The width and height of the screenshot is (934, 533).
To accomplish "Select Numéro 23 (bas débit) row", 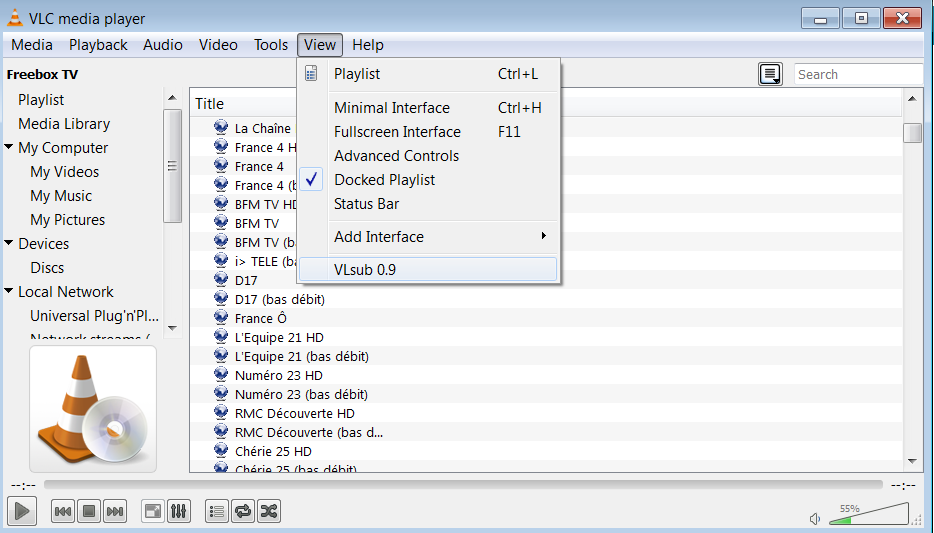I will click(546, 394).
